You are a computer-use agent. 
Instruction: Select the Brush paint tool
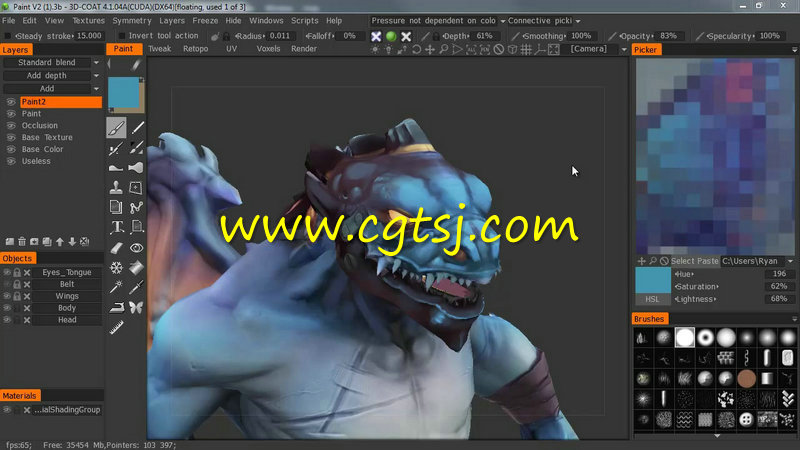[x=116, y=128]
